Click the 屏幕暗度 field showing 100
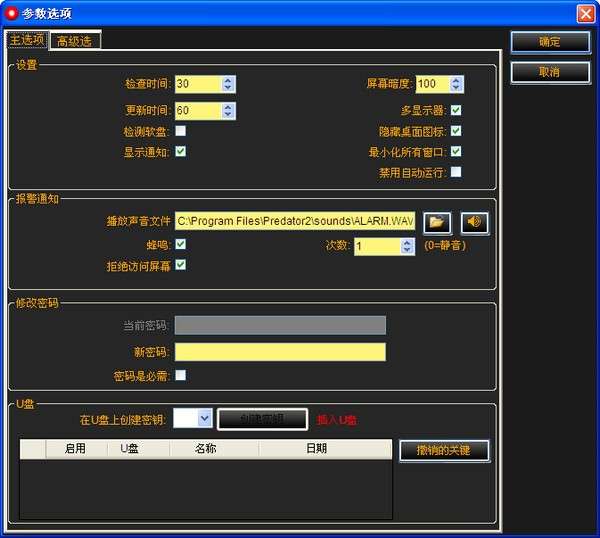 432,84
